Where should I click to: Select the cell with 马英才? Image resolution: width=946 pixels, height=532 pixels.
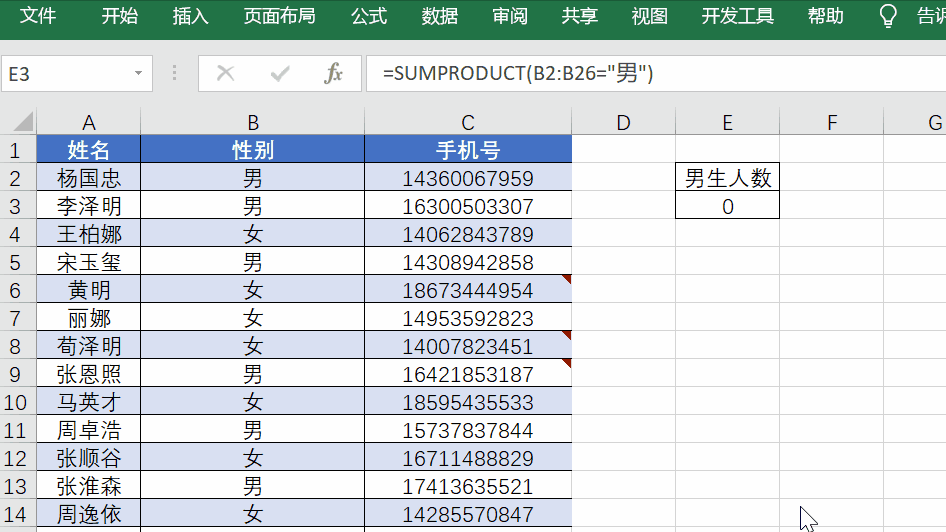click(89, 402)
